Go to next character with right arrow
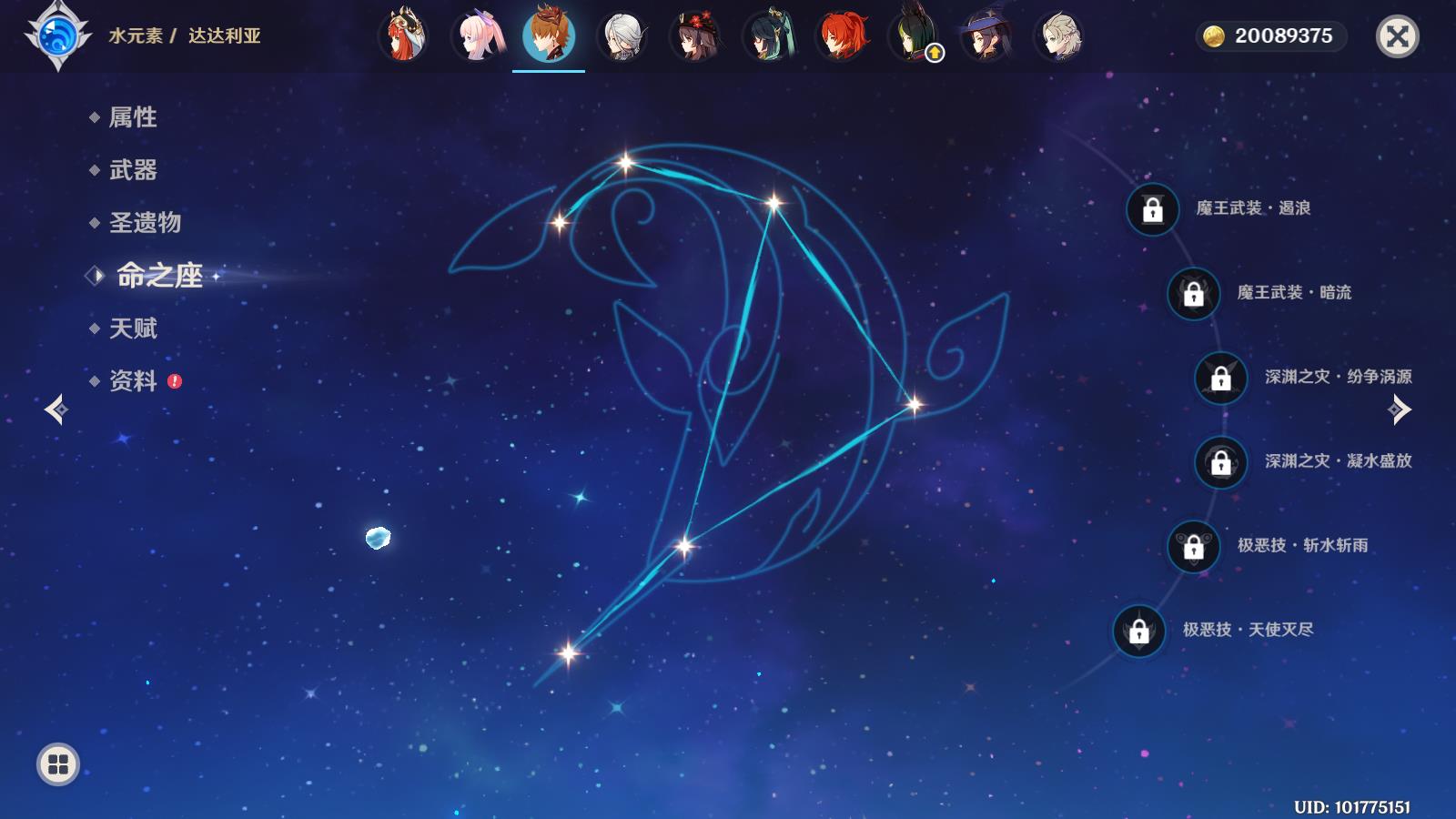The image size is (1456, 819). pyautogui.click(x=1400, y=409)
